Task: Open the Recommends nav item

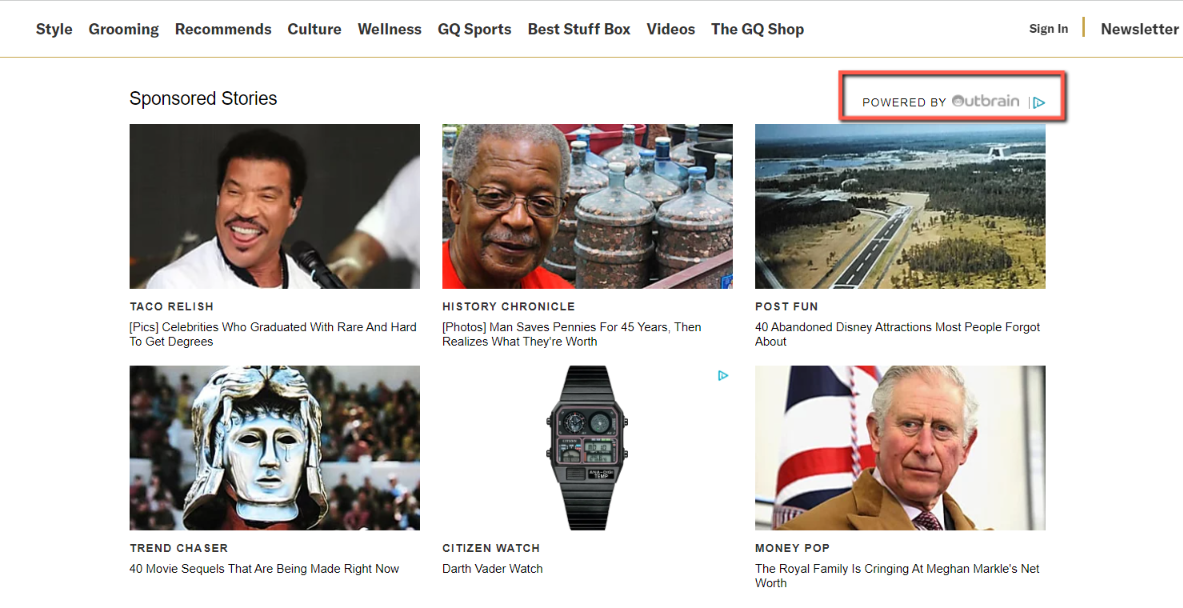Action: [223, 29]
